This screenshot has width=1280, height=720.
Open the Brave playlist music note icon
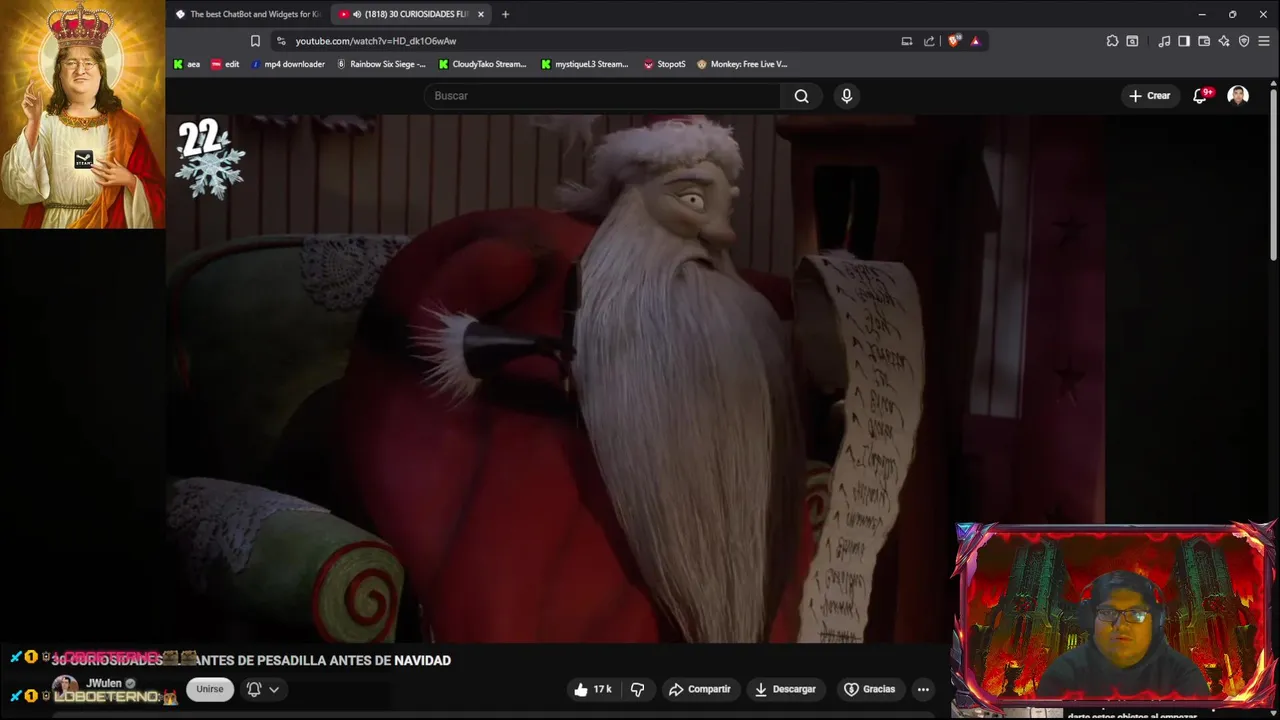tap(1164, 41)
